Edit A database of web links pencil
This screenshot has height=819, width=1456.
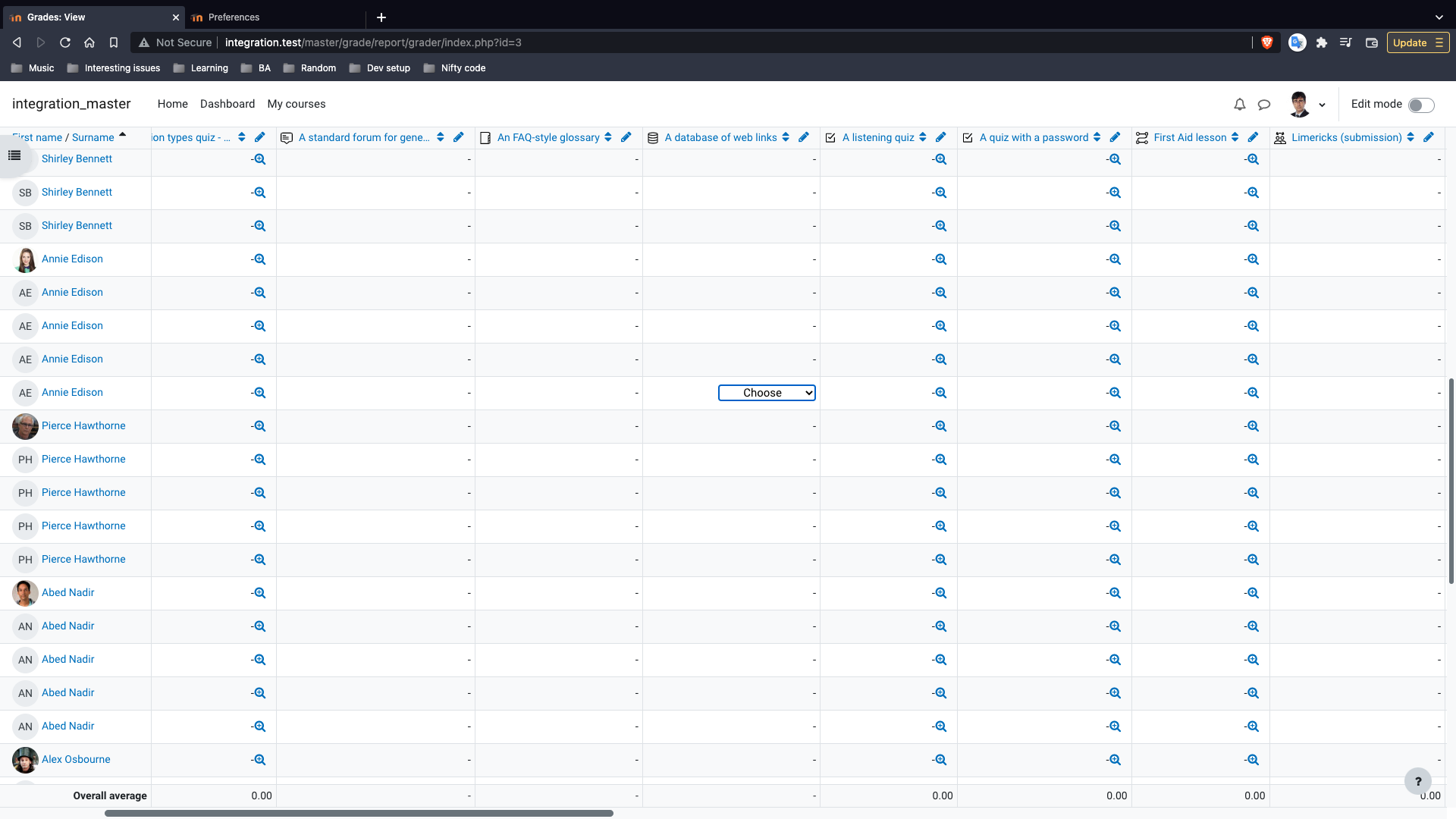[804, 137]
